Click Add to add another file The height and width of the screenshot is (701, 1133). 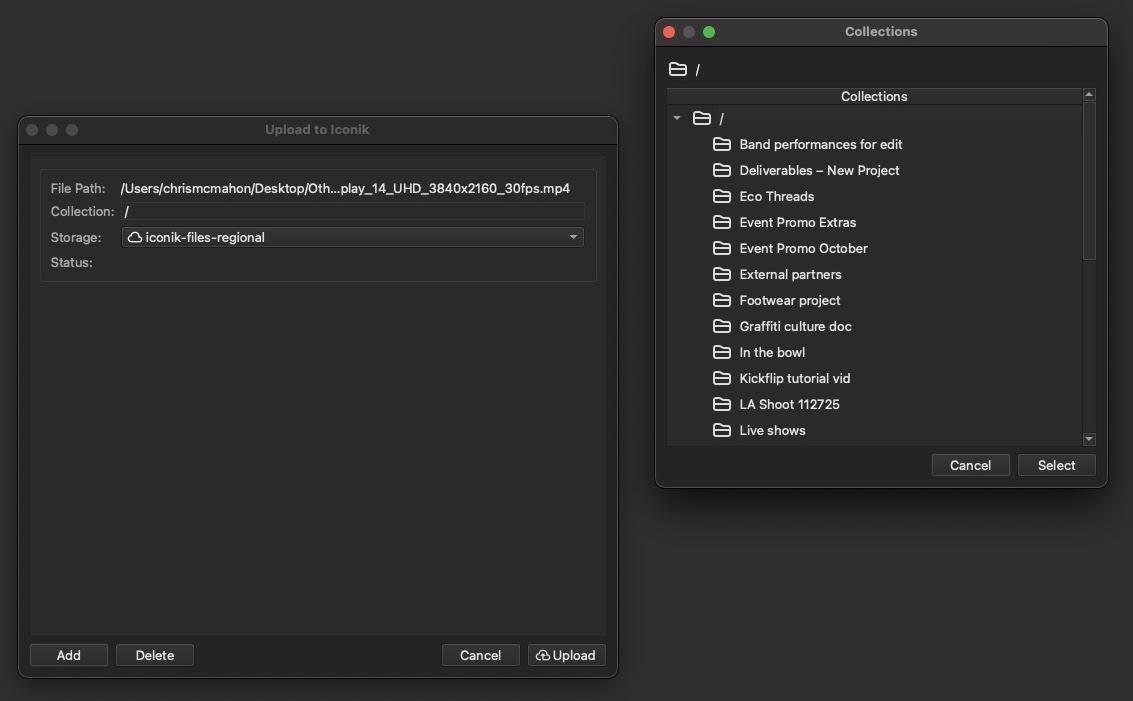(68, 655)
